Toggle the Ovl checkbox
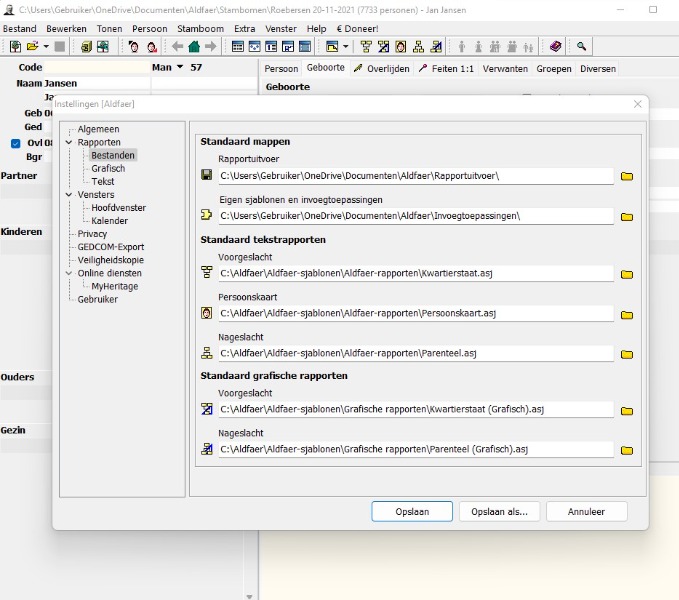The width and height of the screenshot is (679, 600). (x=15, y=143)
